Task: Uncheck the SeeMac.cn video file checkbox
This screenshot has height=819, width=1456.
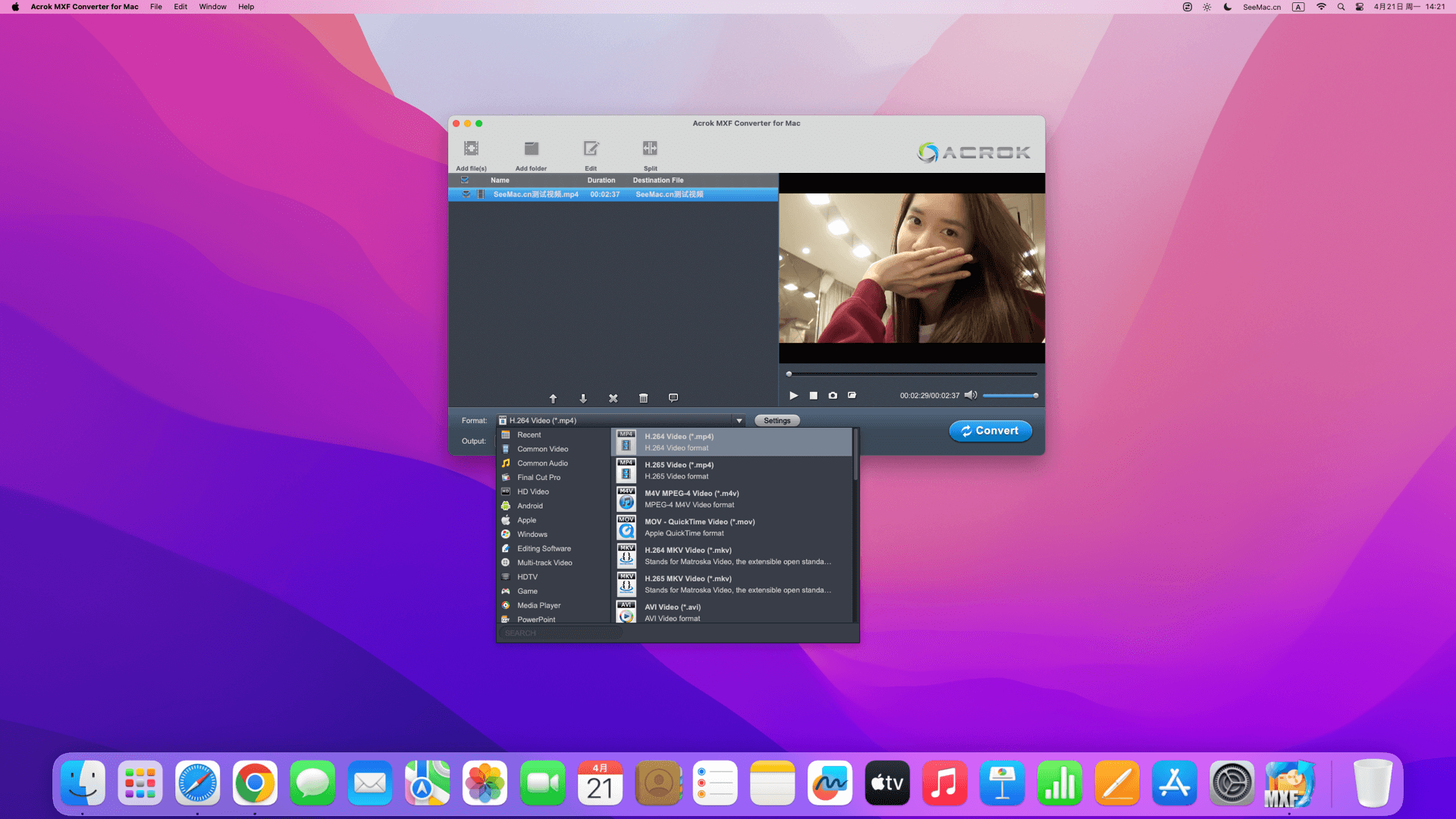Action: point(466,194)
